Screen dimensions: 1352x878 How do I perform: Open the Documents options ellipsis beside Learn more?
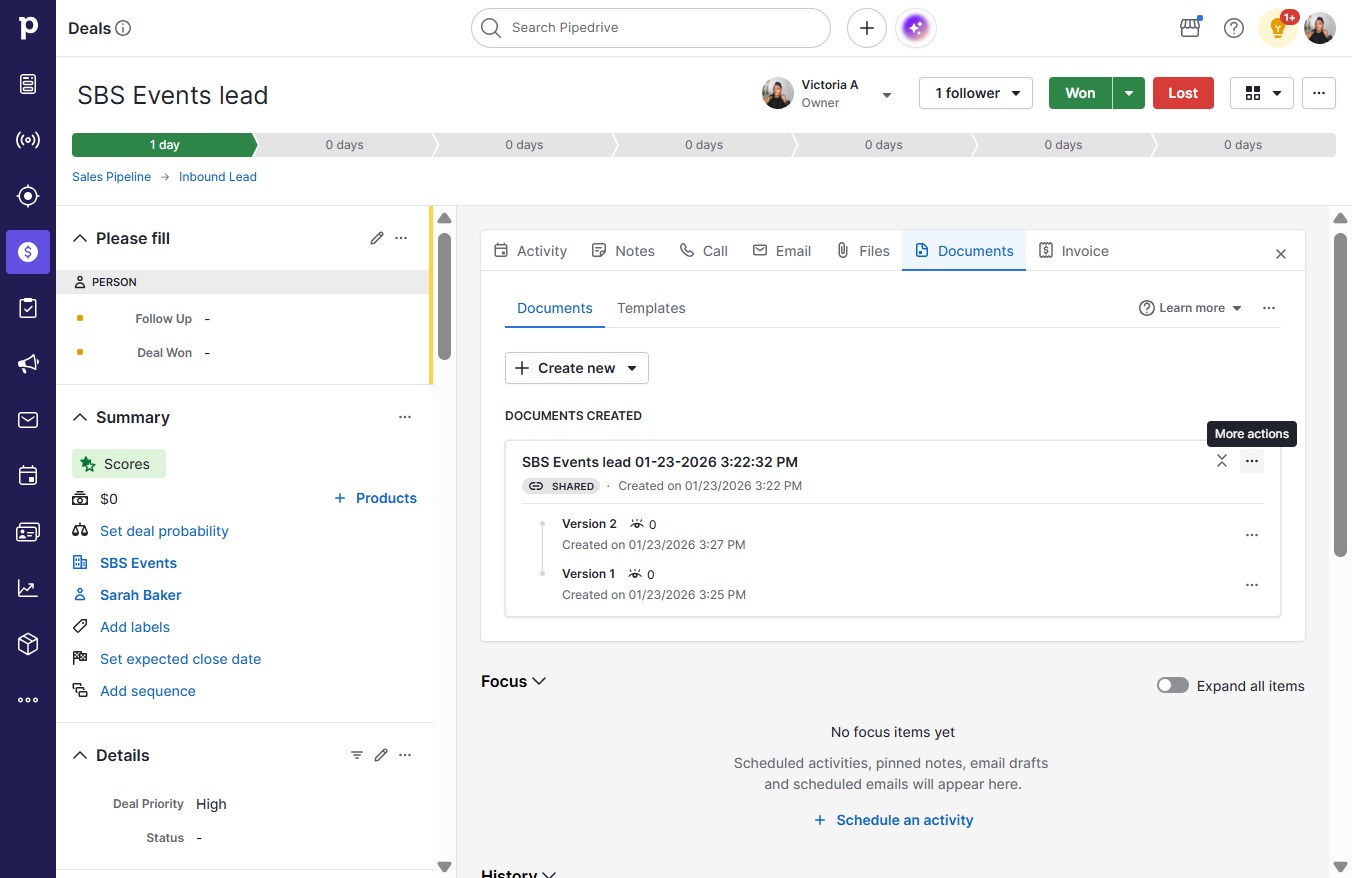(1269, 308)
